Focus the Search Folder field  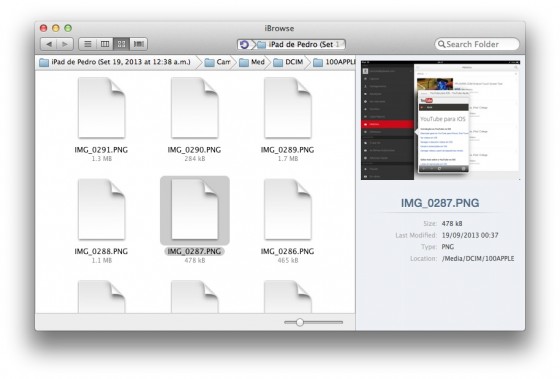pyautogui.click(x=477, y=44)
